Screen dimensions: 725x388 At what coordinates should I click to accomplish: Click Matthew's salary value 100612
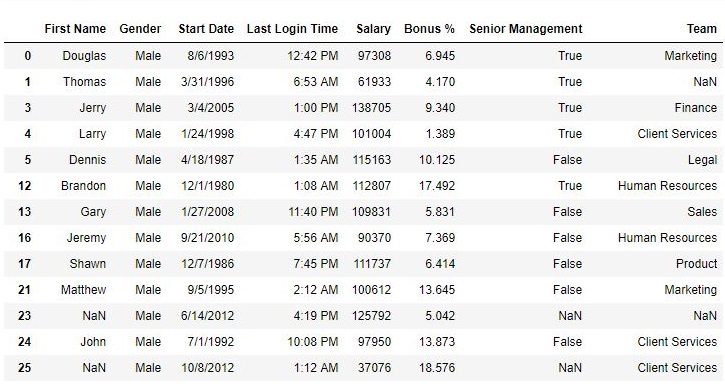[372, 290]
